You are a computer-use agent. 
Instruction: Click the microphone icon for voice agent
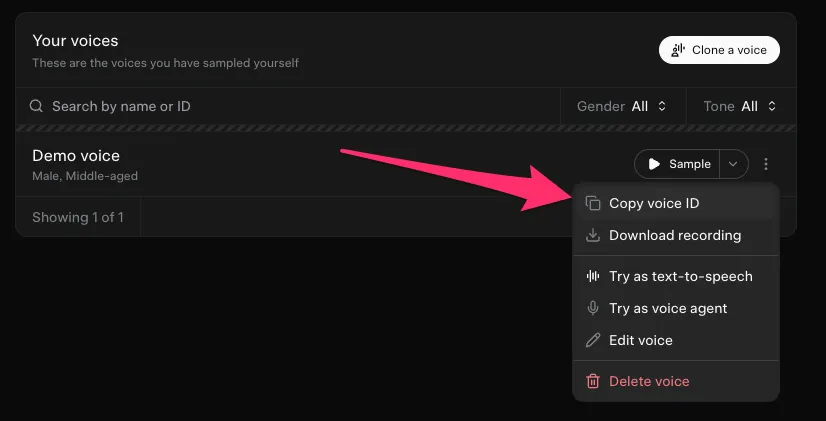pos(593,308)
